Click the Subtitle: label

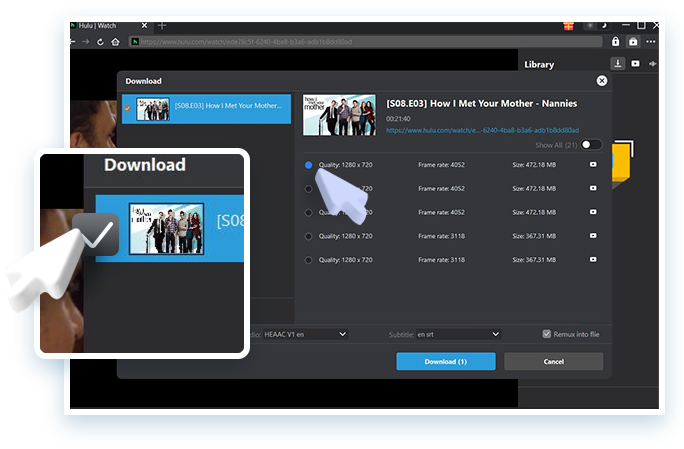[401, 335]
